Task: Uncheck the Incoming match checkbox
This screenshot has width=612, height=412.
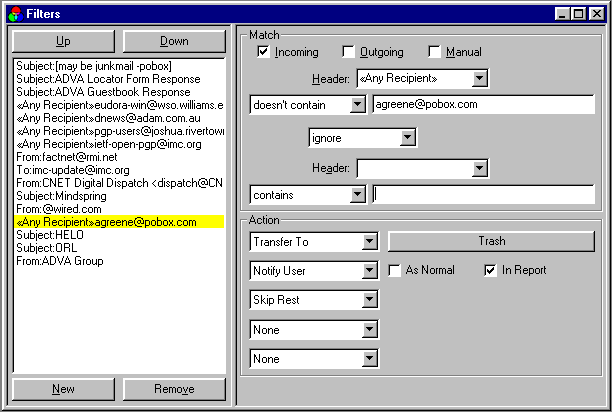Action: tap(264, 52)
